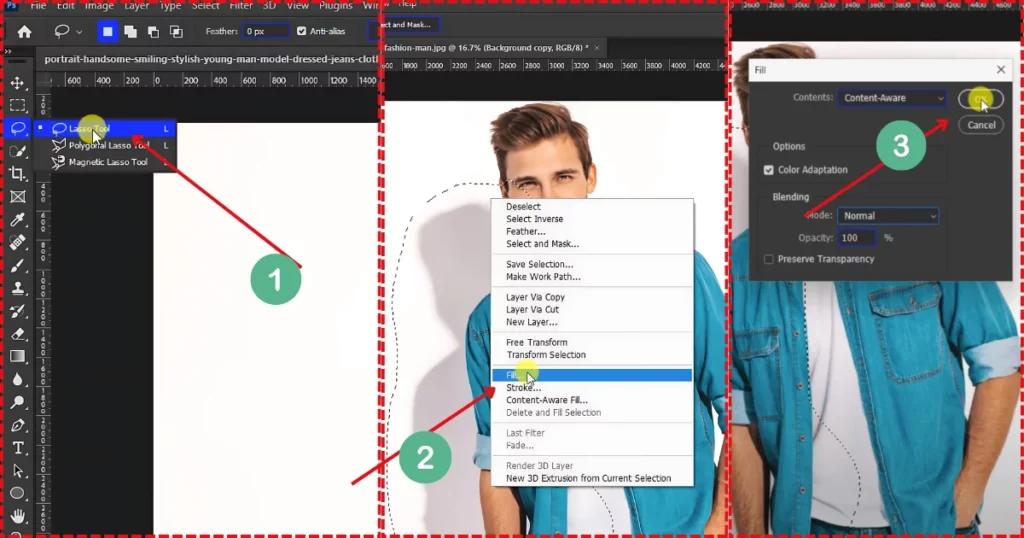Viewport: 1024px width, 538px height.
Task: Select the Lasso tool icon in the left toolbar
Action: [x=18, y=128]
